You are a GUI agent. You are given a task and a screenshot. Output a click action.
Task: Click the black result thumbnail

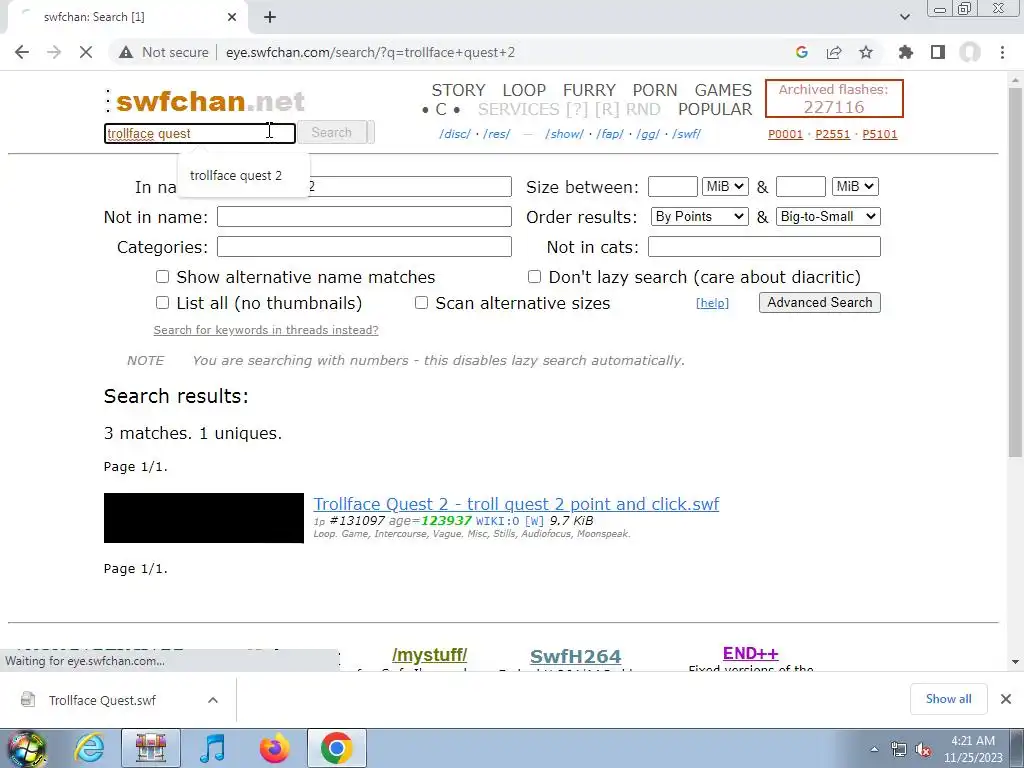204,518
